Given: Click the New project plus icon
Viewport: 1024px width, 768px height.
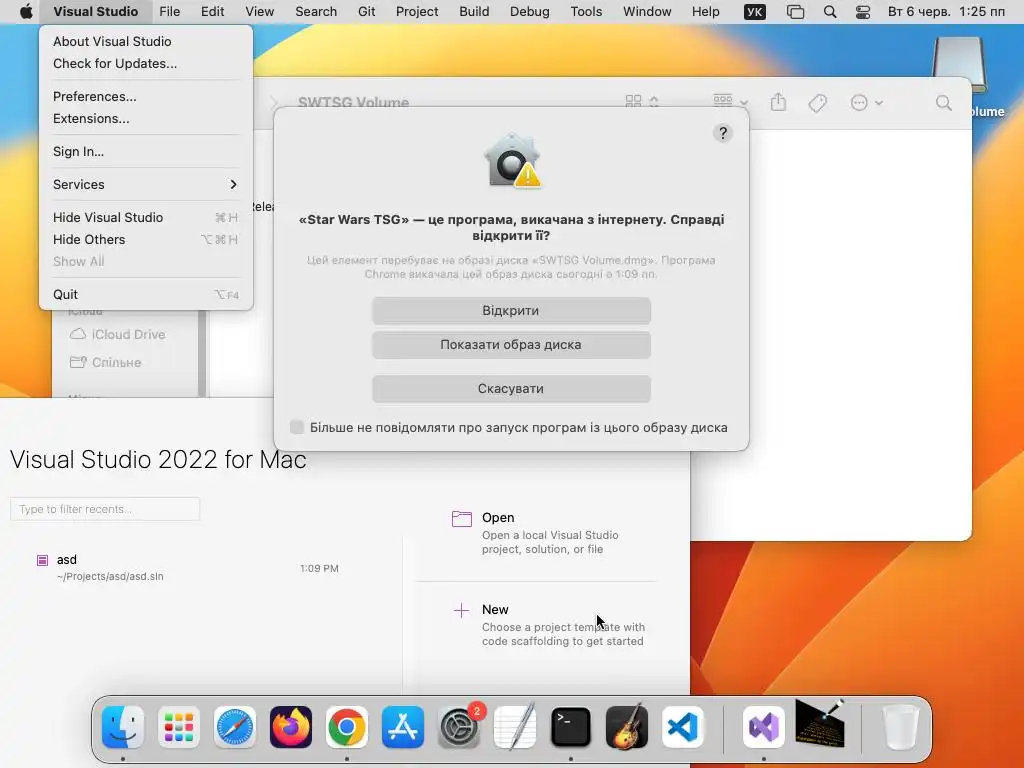Looking at the screenshot, I should [x=461, y=611].
